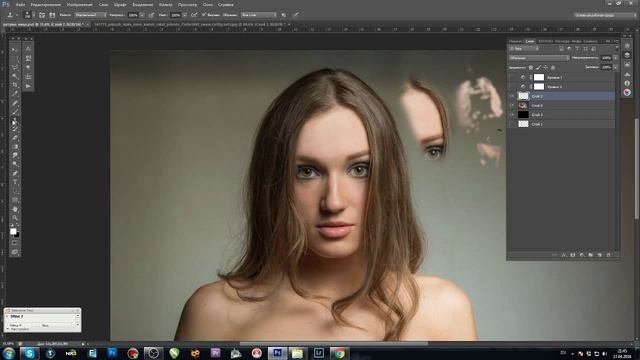Select the Healing Brush tool

click(15, 103)
